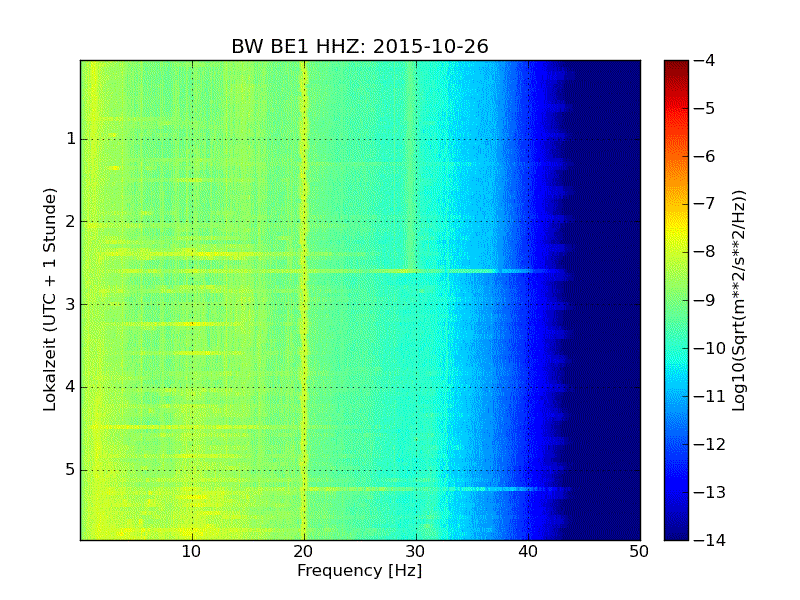Click y-axis tick label 2
This screenshot has width=800, height=600.
[71, 221]
